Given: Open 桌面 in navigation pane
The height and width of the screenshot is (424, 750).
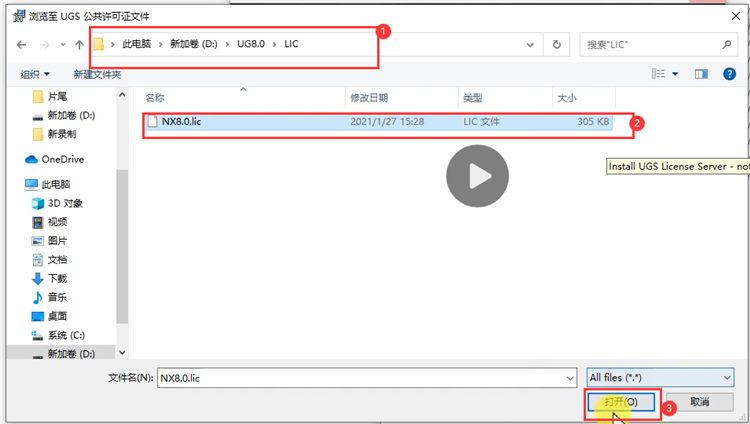Looking at the screenshot, I should pos(57,316).
